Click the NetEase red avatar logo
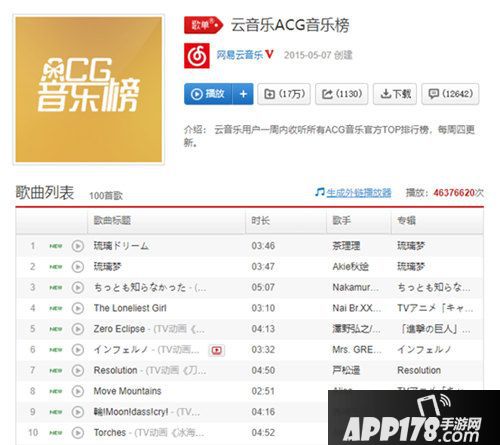500x445 pixels. point(197,56)
